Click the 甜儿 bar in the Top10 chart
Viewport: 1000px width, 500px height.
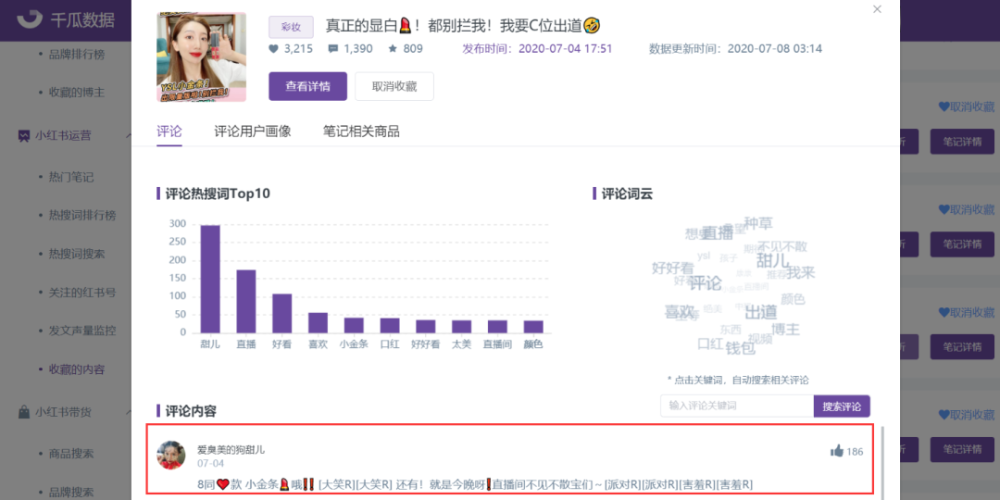click(210, 279)
